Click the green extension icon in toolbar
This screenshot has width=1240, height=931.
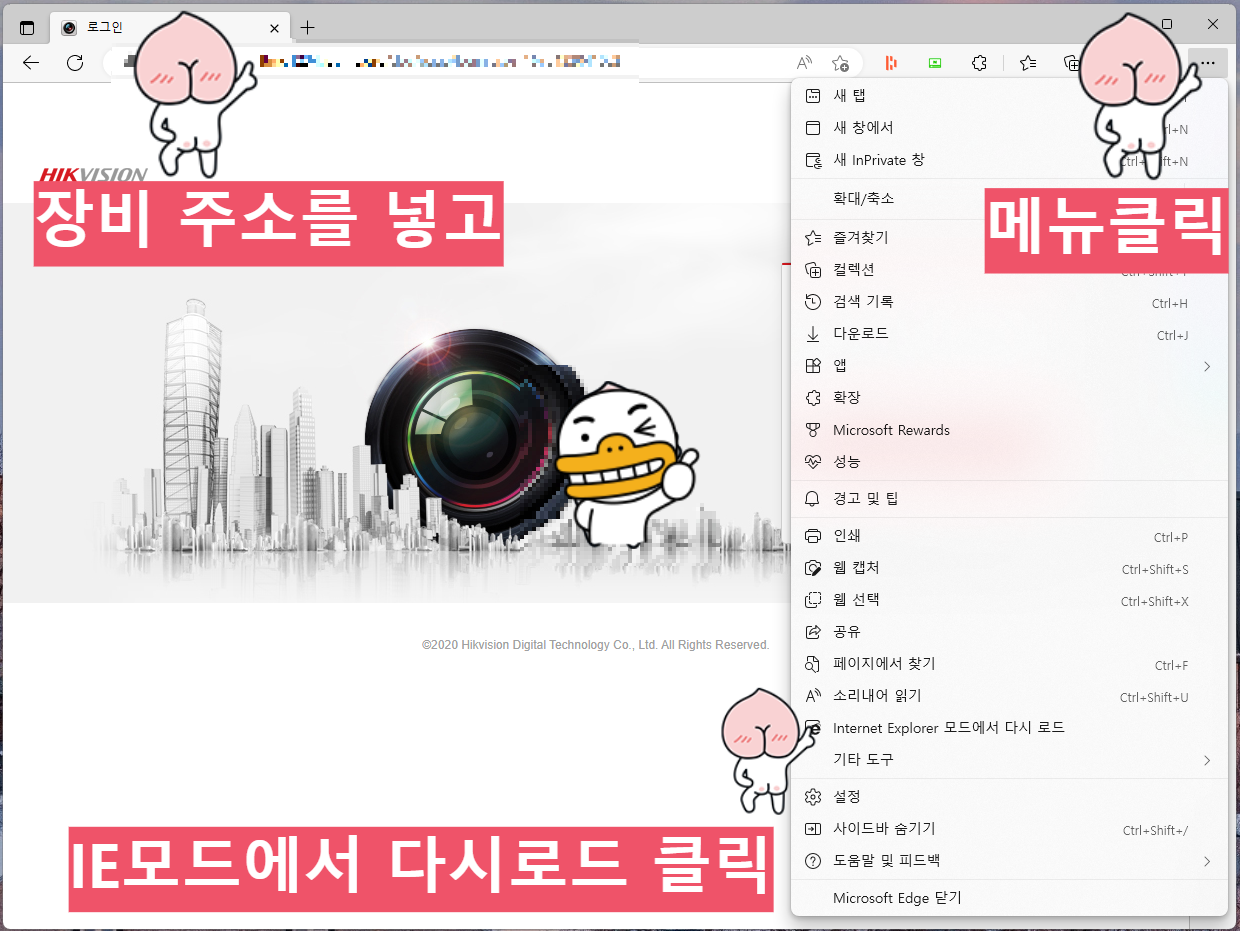935,63
